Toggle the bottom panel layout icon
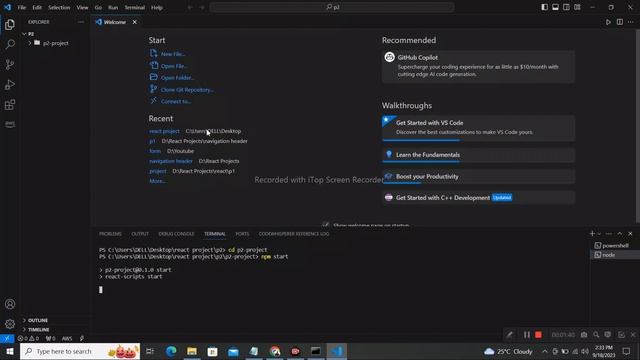Image resolution: width=640 pixels, height=360 pixels. pos(556,7)
